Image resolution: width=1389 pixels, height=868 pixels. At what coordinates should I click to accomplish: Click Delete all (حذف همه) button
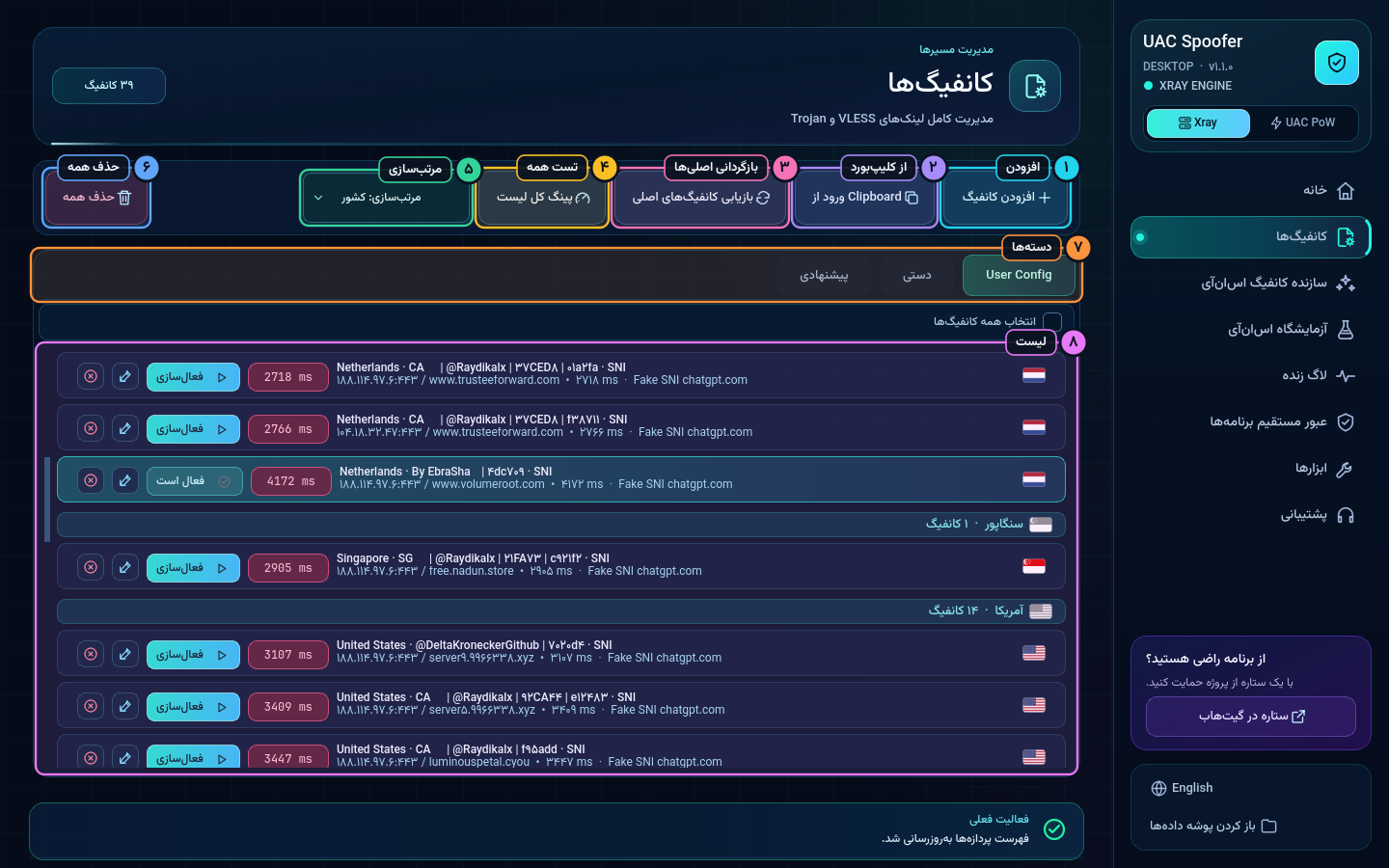coord(96,198)
